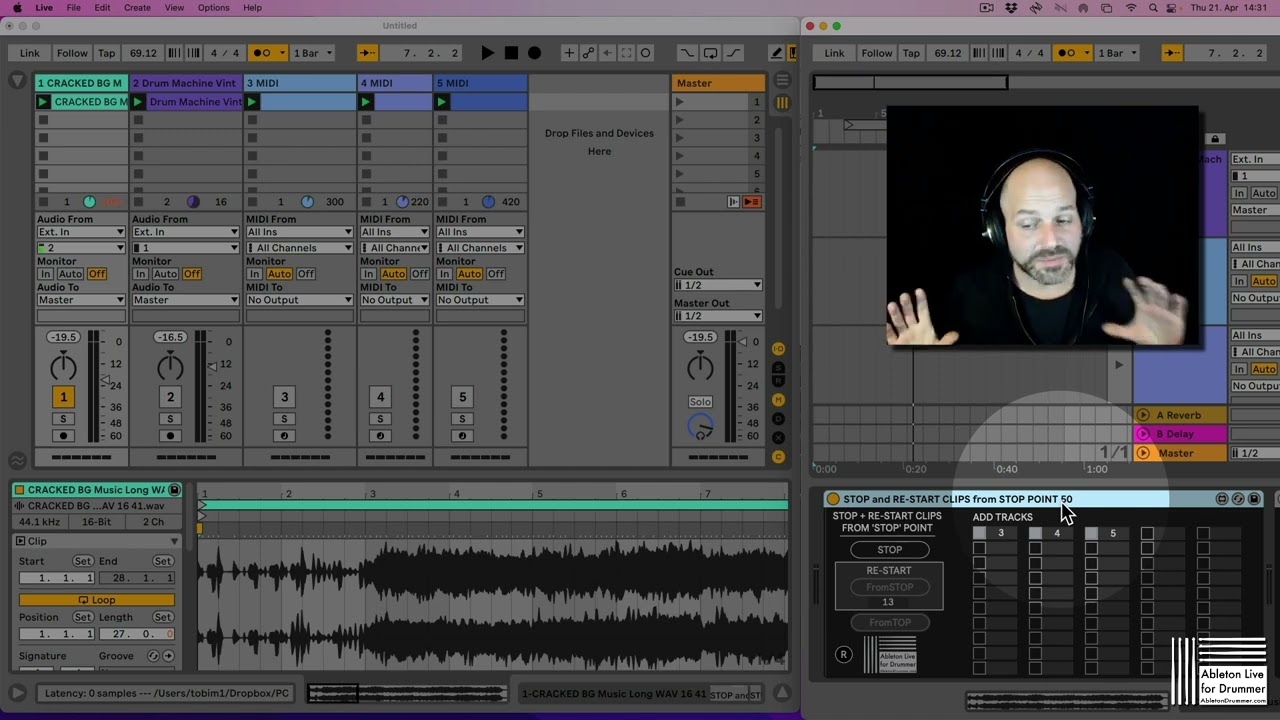Click the device save disk icon

pos(1254,499)
